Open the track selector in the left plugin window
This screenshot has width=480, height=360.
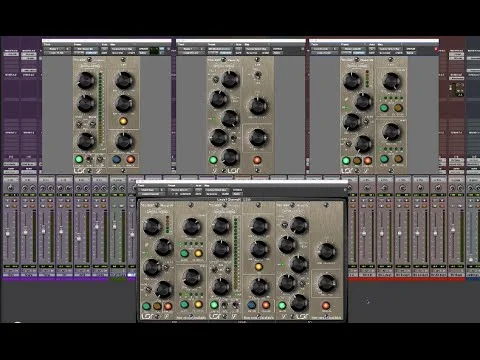coord(55,49)
